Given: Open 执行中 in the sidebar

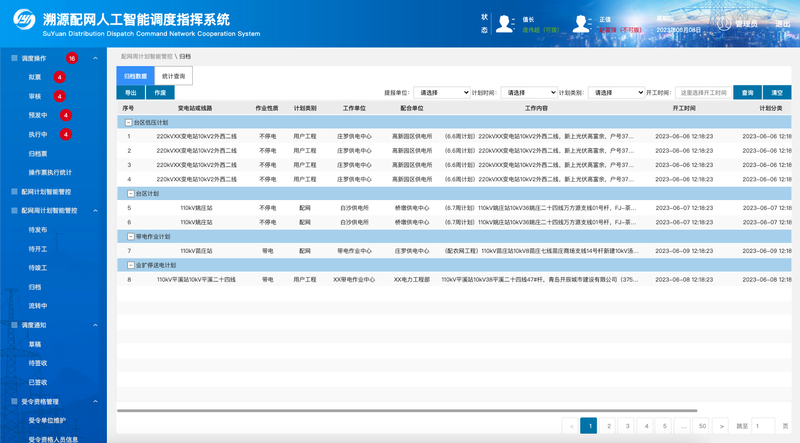Looking at the screenshot, I should pos(38,134).
